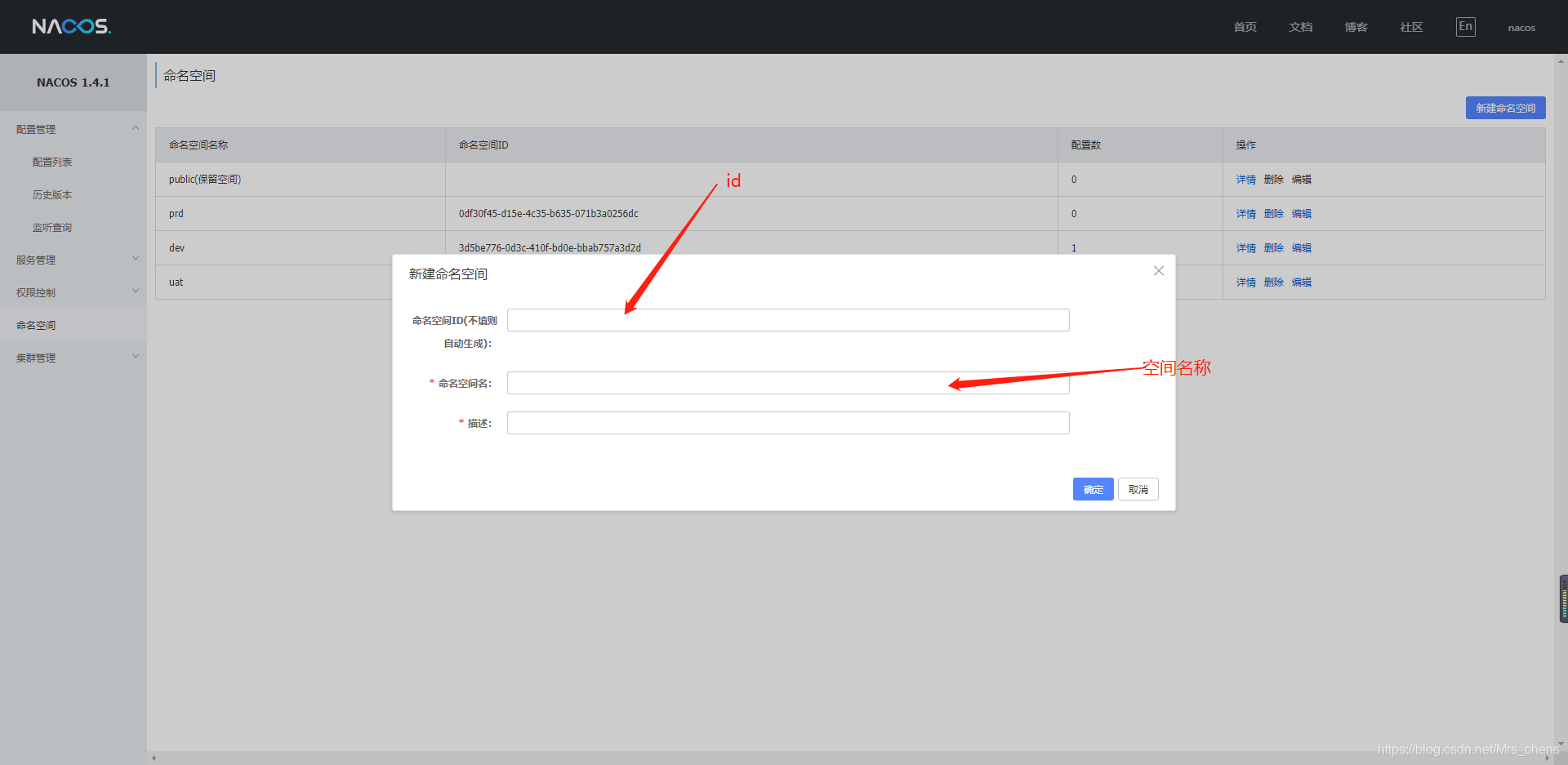This screenshot has height=765, width=1568.
Task: Expand the 集群管理 sidebar section
Action: pos(73,358)
